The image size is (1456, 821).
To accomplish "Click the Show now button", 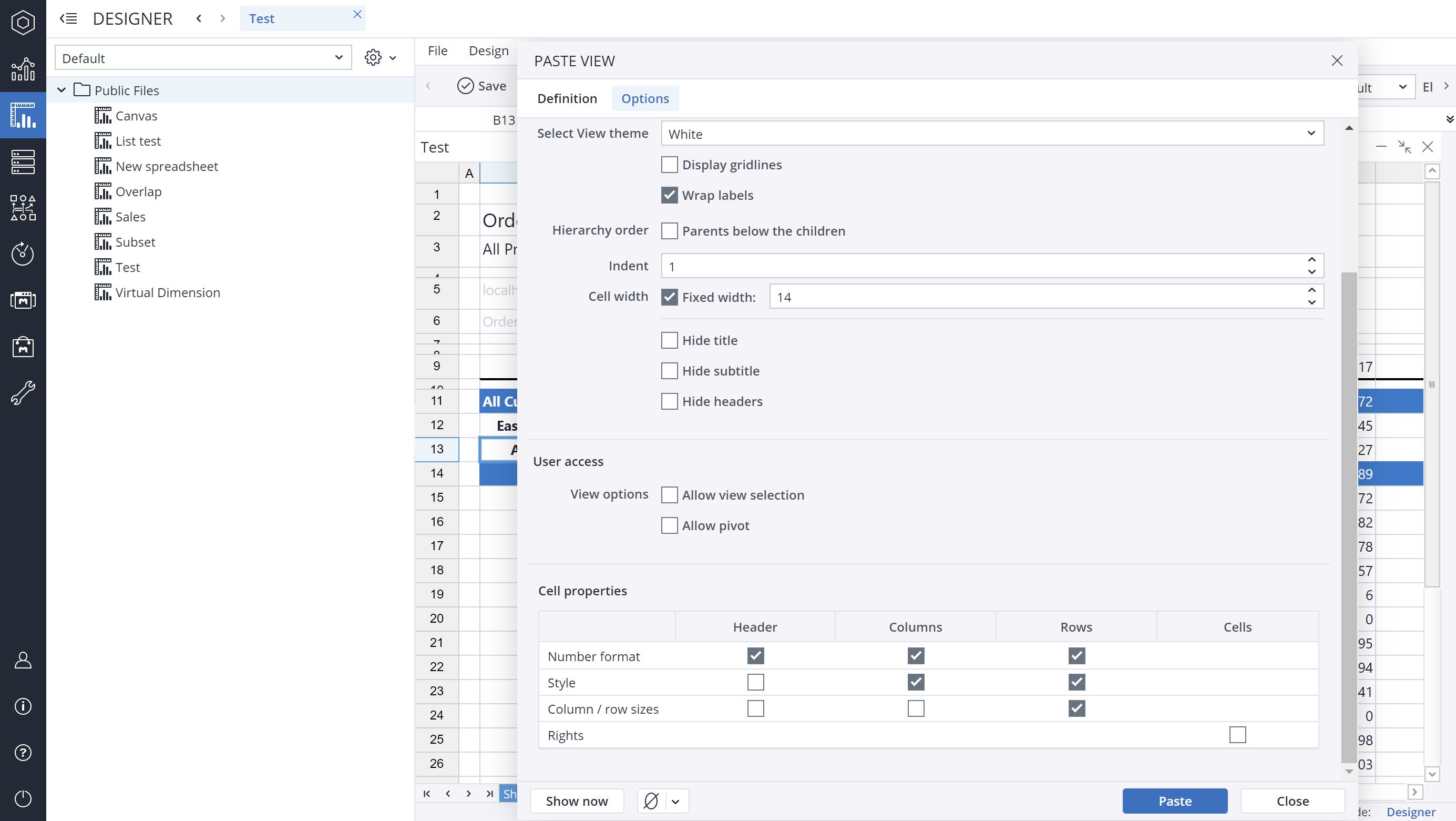I will (577, 800).
